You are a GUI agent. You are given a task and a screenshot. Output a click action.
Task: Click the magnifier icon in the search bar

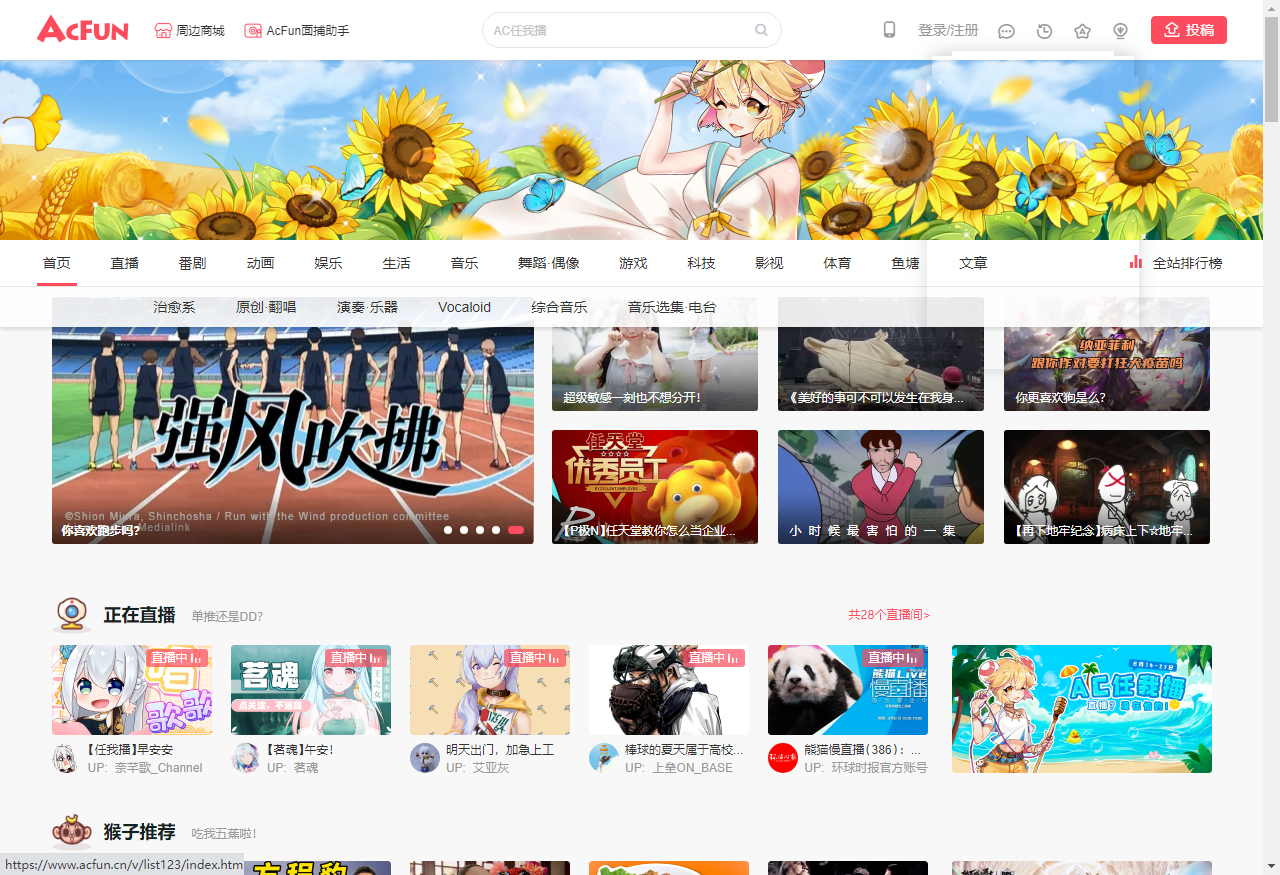coord(761,30)
